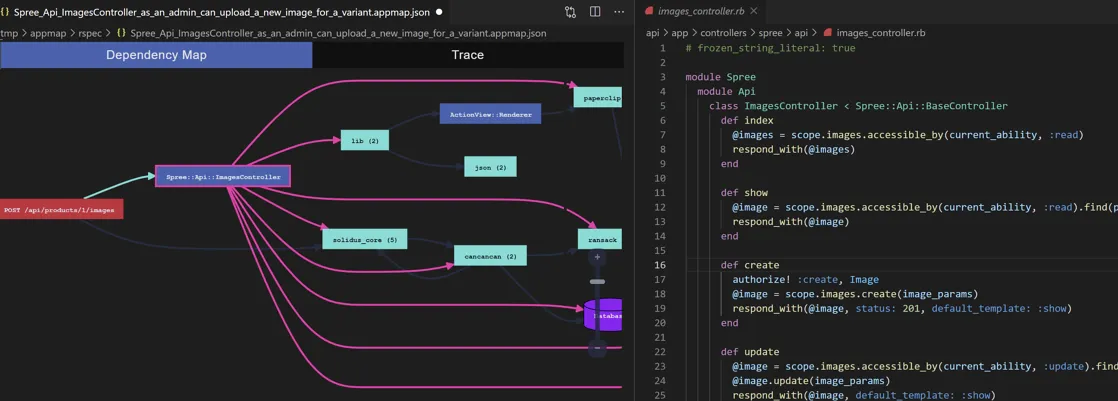Click the 'def update' line

pyautogui.click(x=749, y=352)
